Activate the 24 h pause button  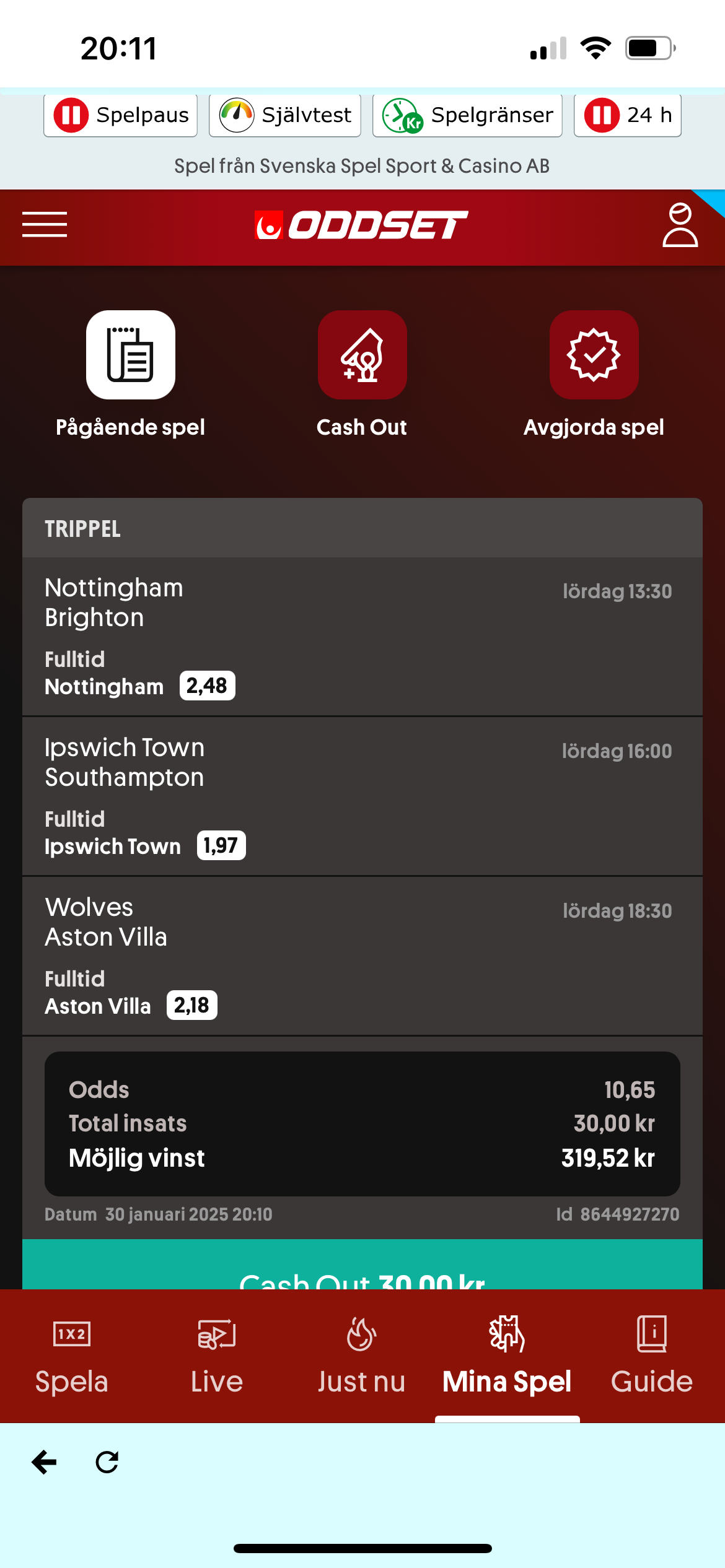[x=628, y=115]
